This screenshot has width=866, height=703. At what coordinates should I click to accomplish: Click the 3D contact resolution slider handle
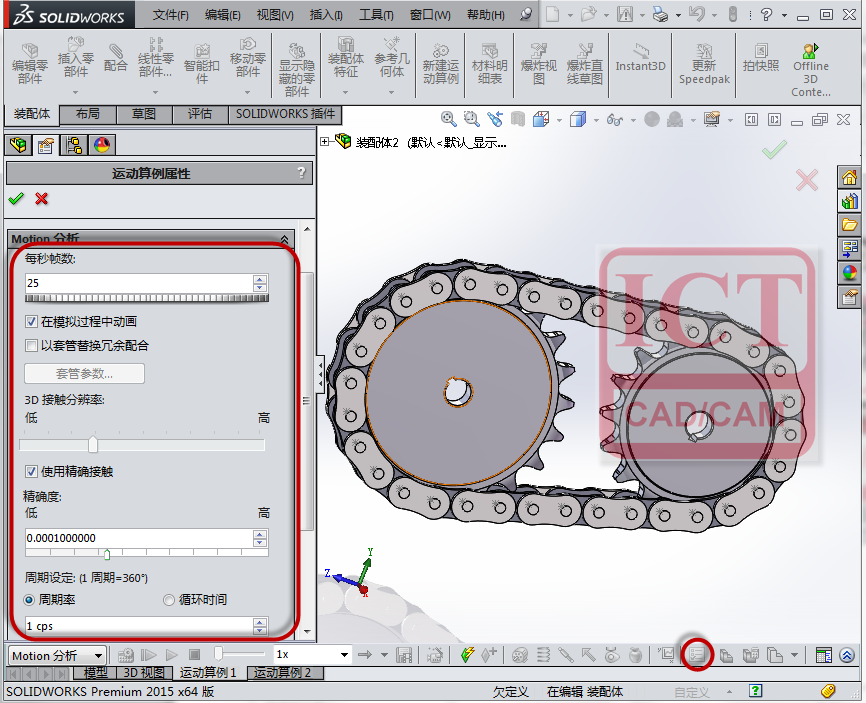click(93, 444)
